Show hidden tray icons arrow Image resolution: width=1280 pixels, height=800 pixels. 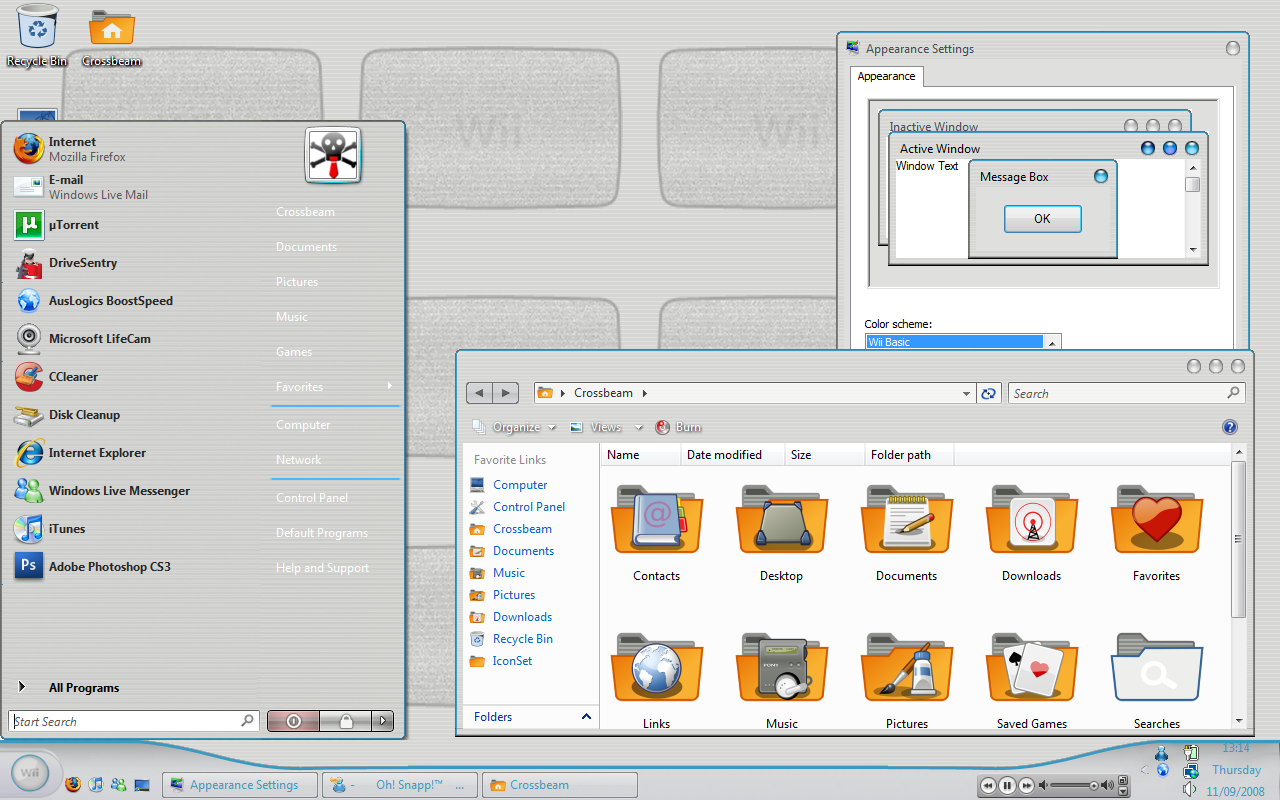[1145, 771]
